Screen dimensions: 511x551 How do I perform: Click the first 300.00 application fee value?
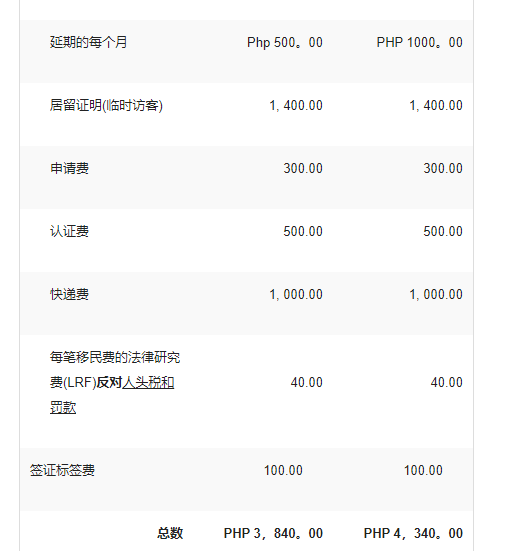click(303, 168)
